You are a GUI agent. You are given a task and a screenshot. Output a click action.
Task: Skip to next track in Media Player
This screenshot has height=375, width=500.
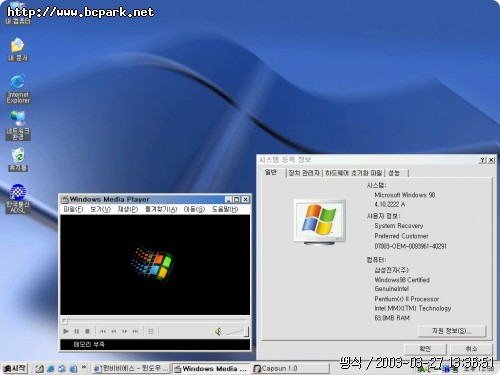135,331
